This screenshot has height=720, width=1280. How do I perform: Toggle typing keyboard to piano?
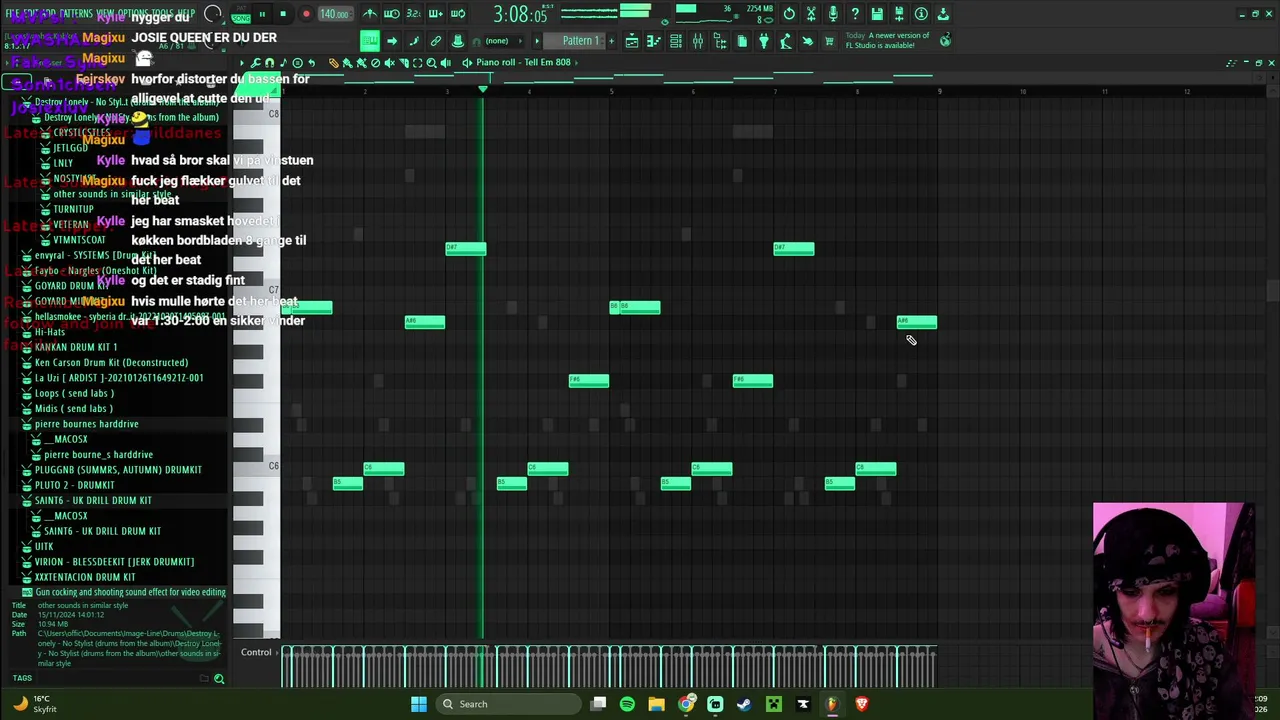pos(370,41)
